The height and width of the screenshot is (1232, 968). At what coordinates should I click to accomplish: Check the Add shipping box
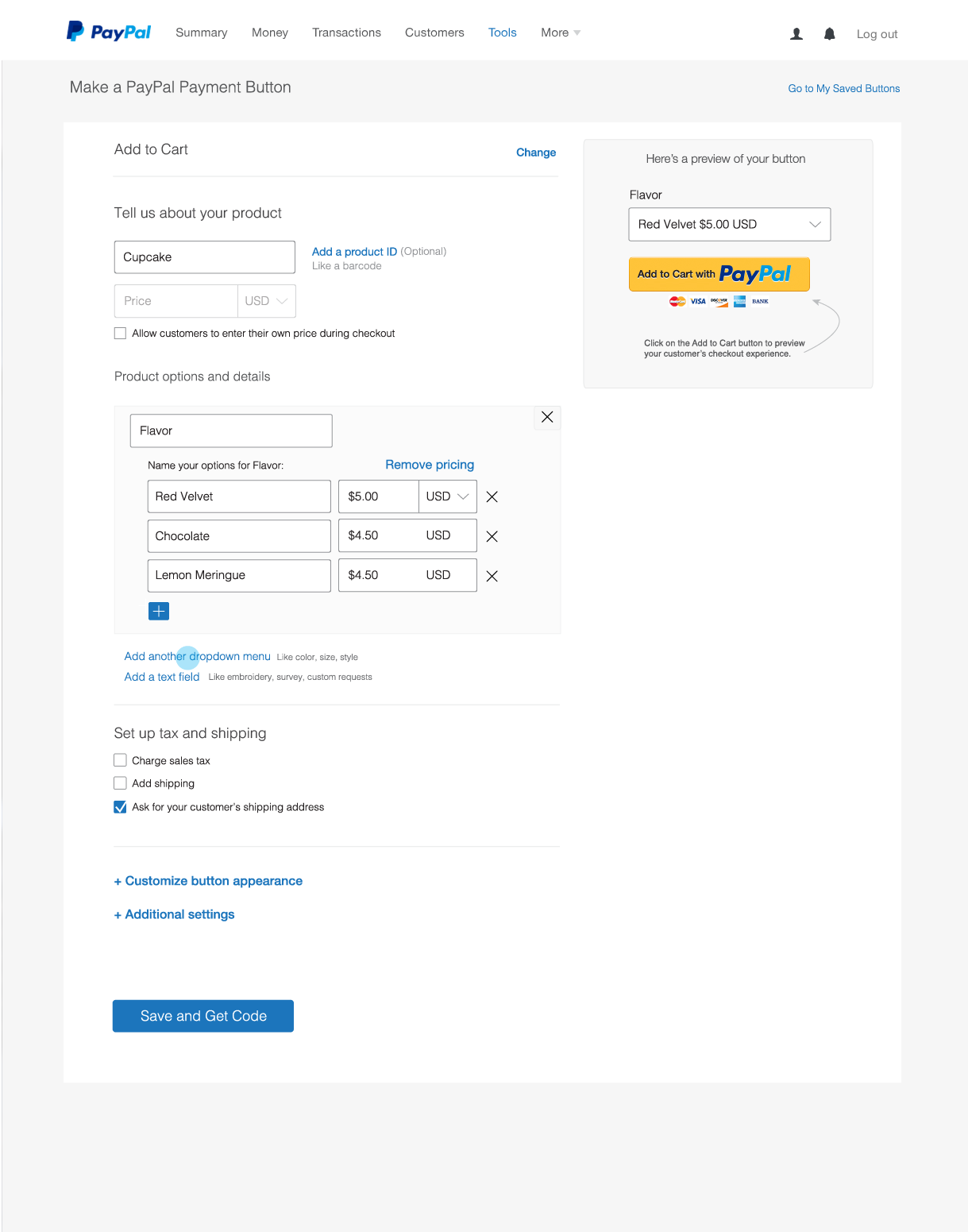coord(121,783)
